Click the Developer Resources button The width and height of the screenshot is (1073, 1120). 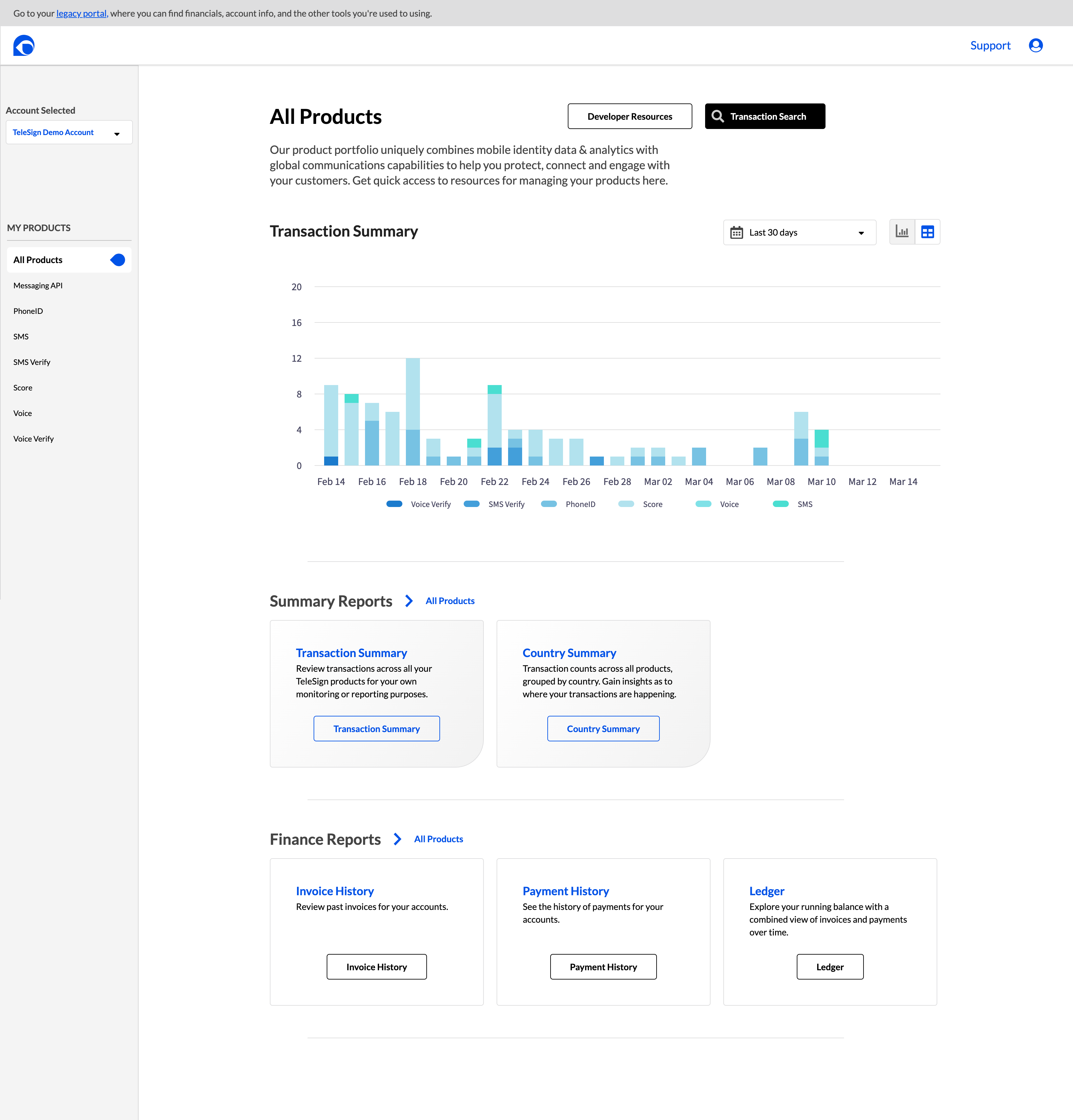[629, 116]
